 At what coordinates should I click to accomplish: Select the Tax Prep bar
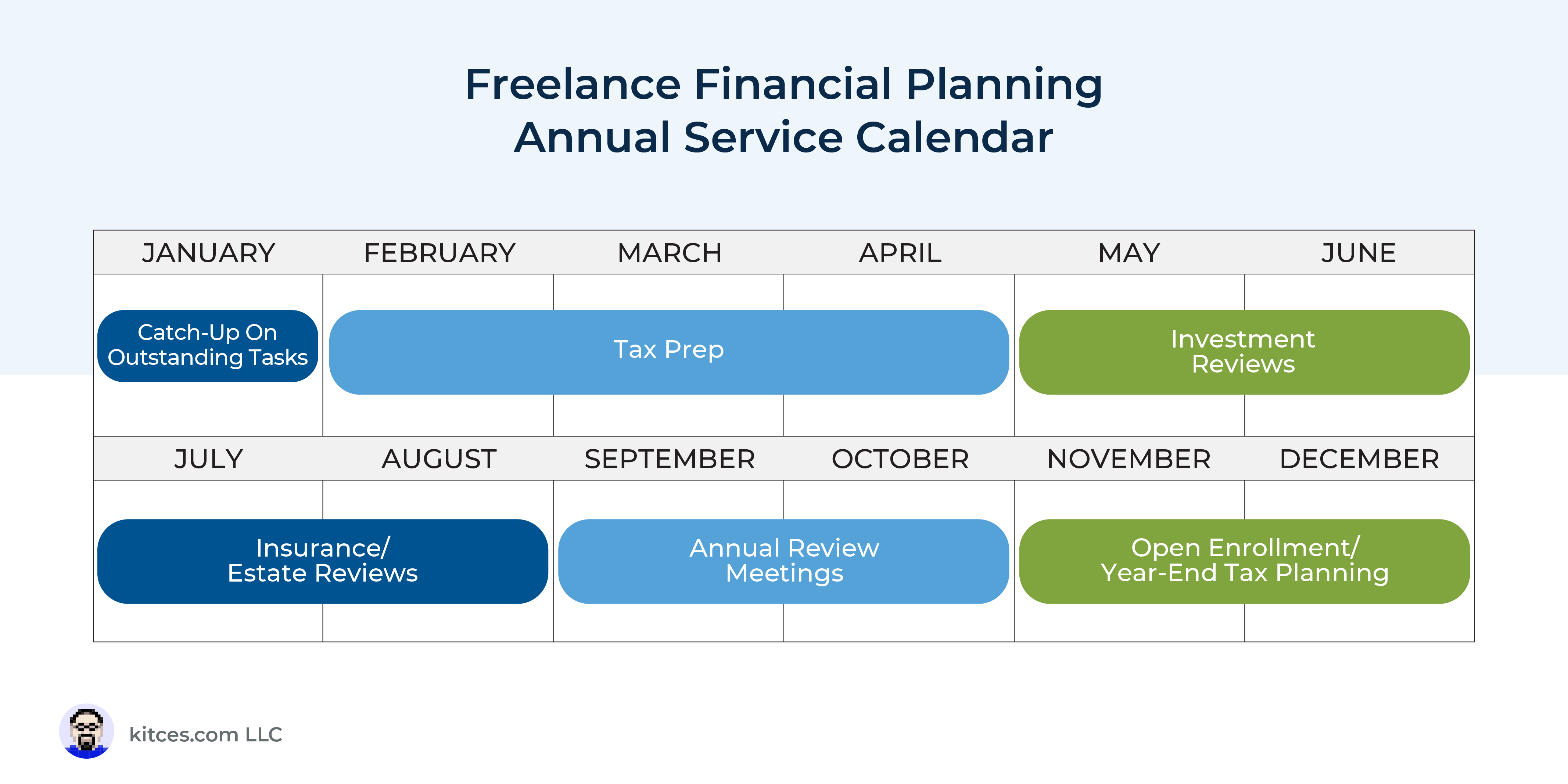pos(668,352)
